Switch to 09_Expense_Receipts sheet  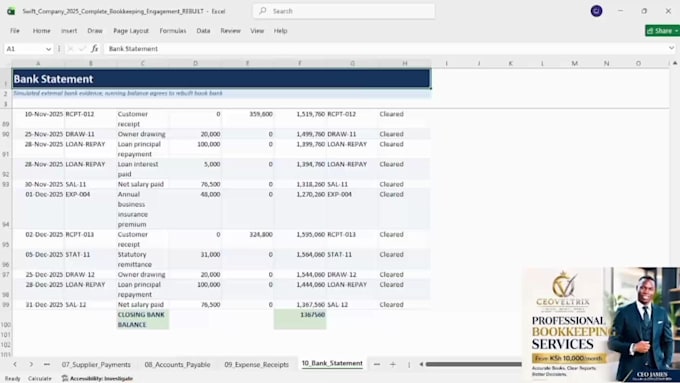point(256,364)
